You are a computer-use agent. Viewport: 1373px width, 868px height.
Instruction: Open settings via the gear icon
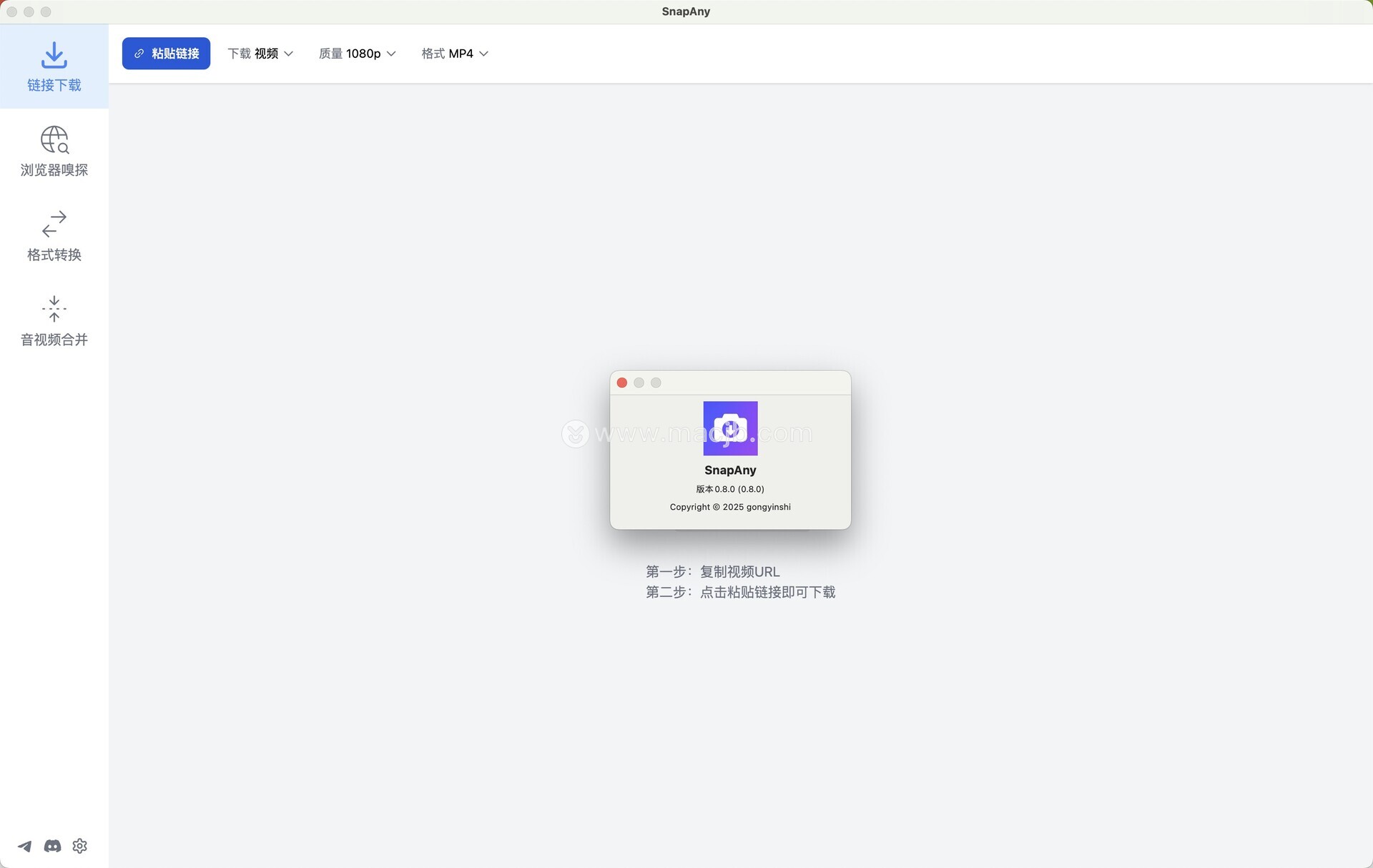pos(80,846)
